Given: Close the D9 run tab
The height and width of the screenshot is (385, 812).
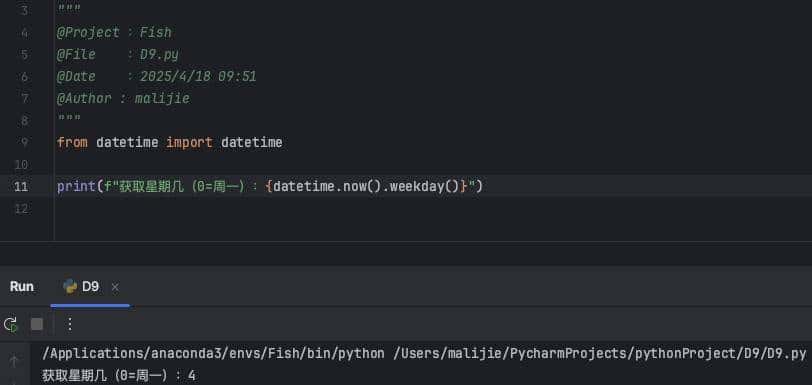Looking at the screenshot, I should (x=115, y=287).
